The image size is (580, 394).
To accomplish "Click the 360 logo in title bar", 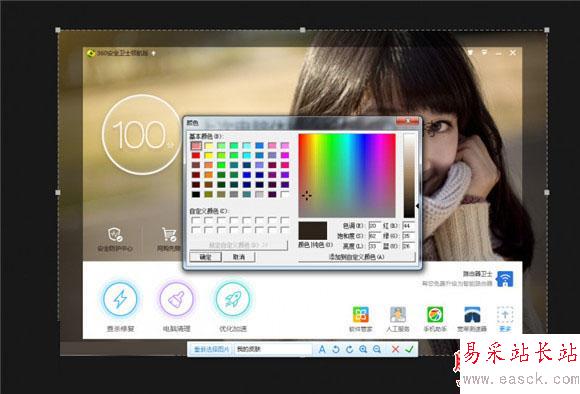I will 91,53.
